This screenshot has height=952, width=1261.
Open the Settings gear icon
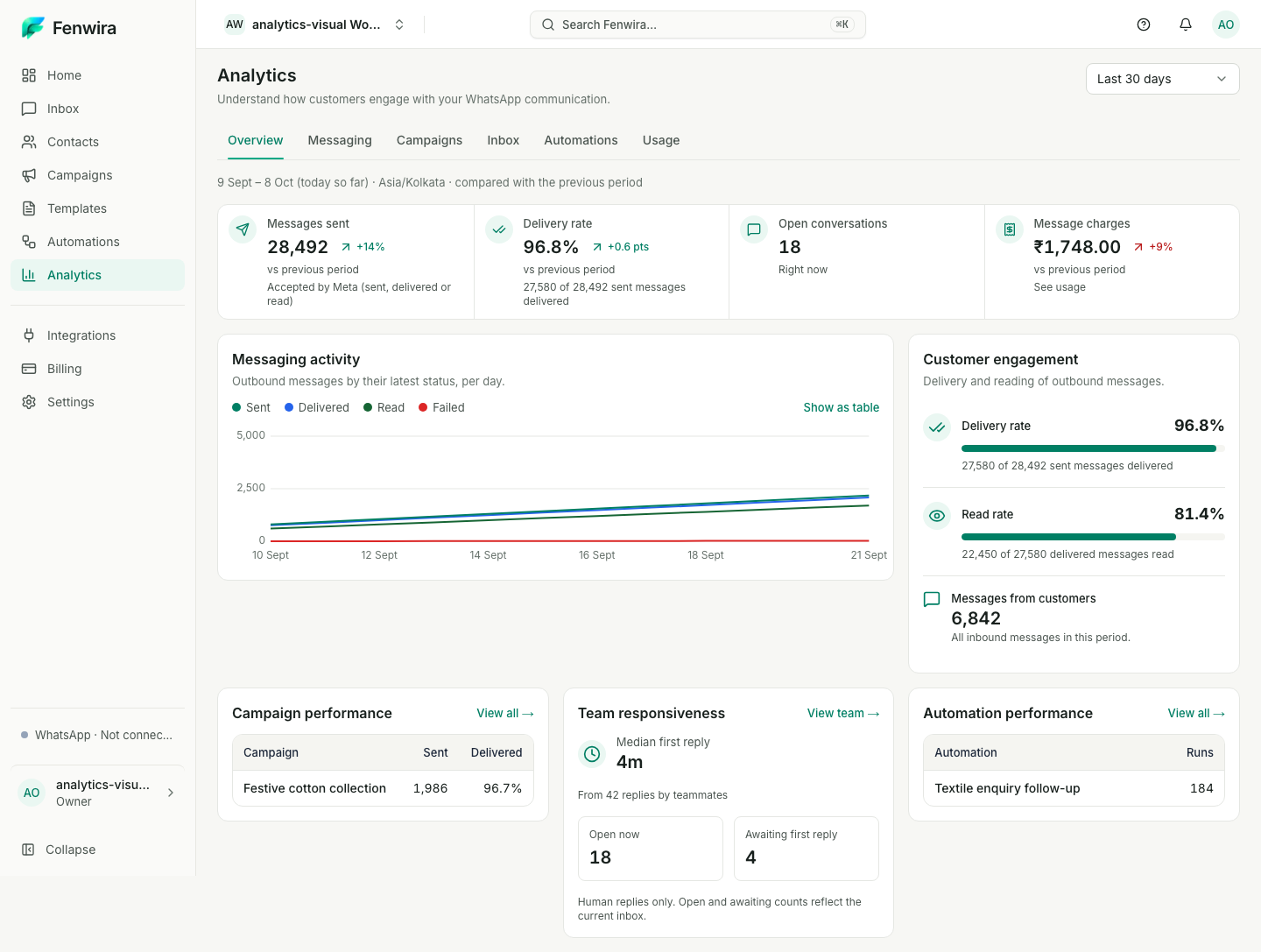(x=29, y=402)
